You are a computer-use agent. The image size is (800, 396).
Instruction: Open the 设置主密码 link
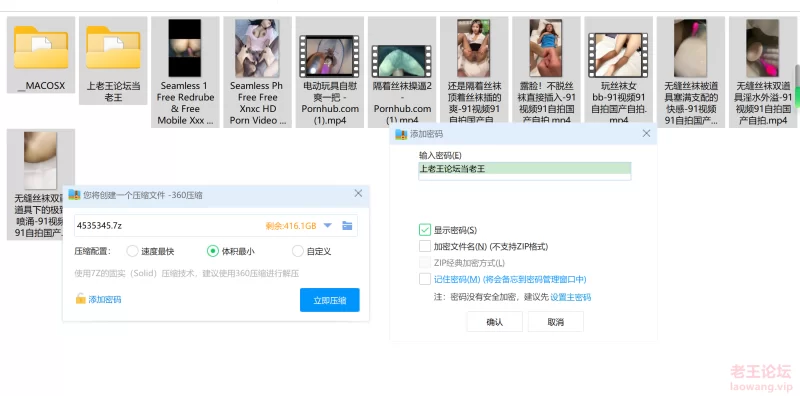[x=570, y=297]
